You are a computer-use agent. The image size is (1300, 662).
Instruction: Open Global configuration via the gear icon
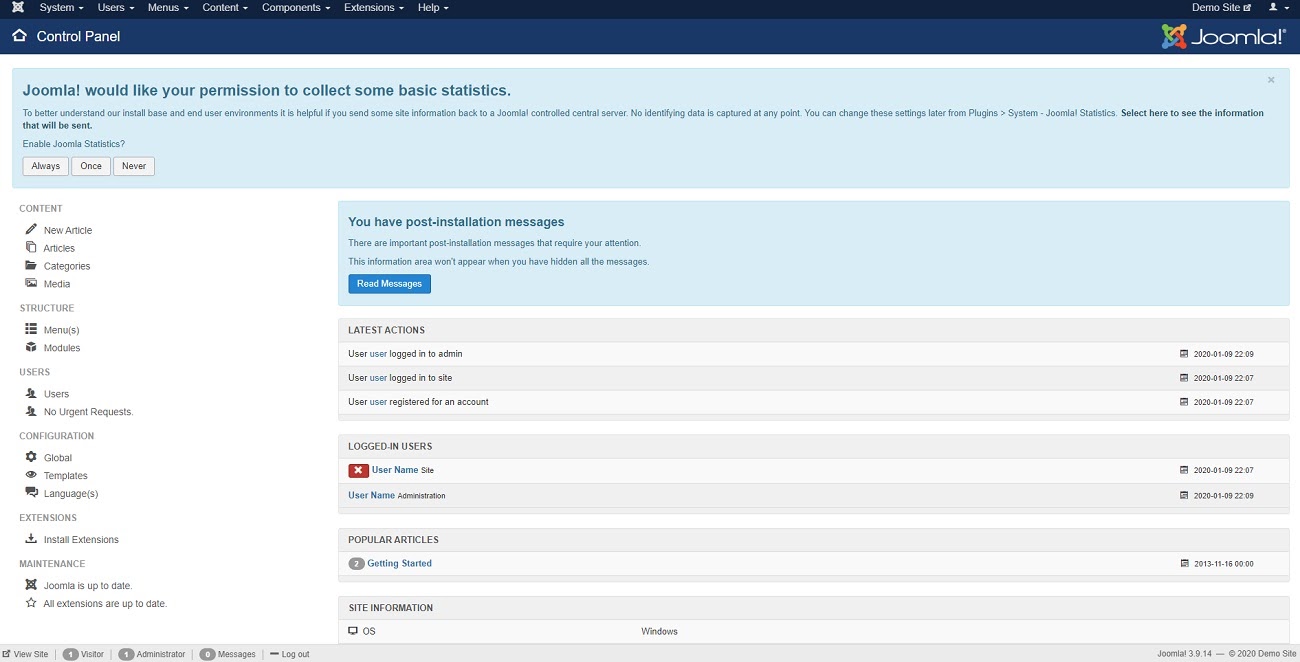(31, 457)
